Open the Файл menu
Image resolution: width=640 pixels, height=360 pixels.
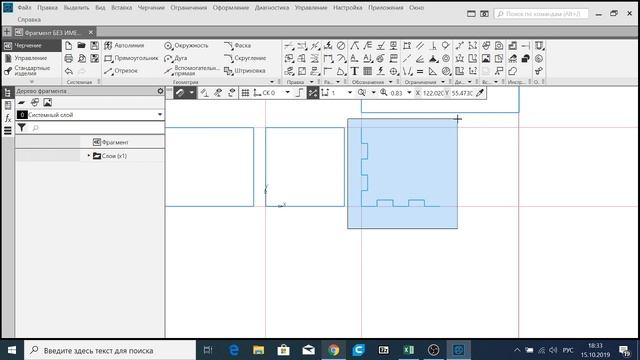coord(24,8)
